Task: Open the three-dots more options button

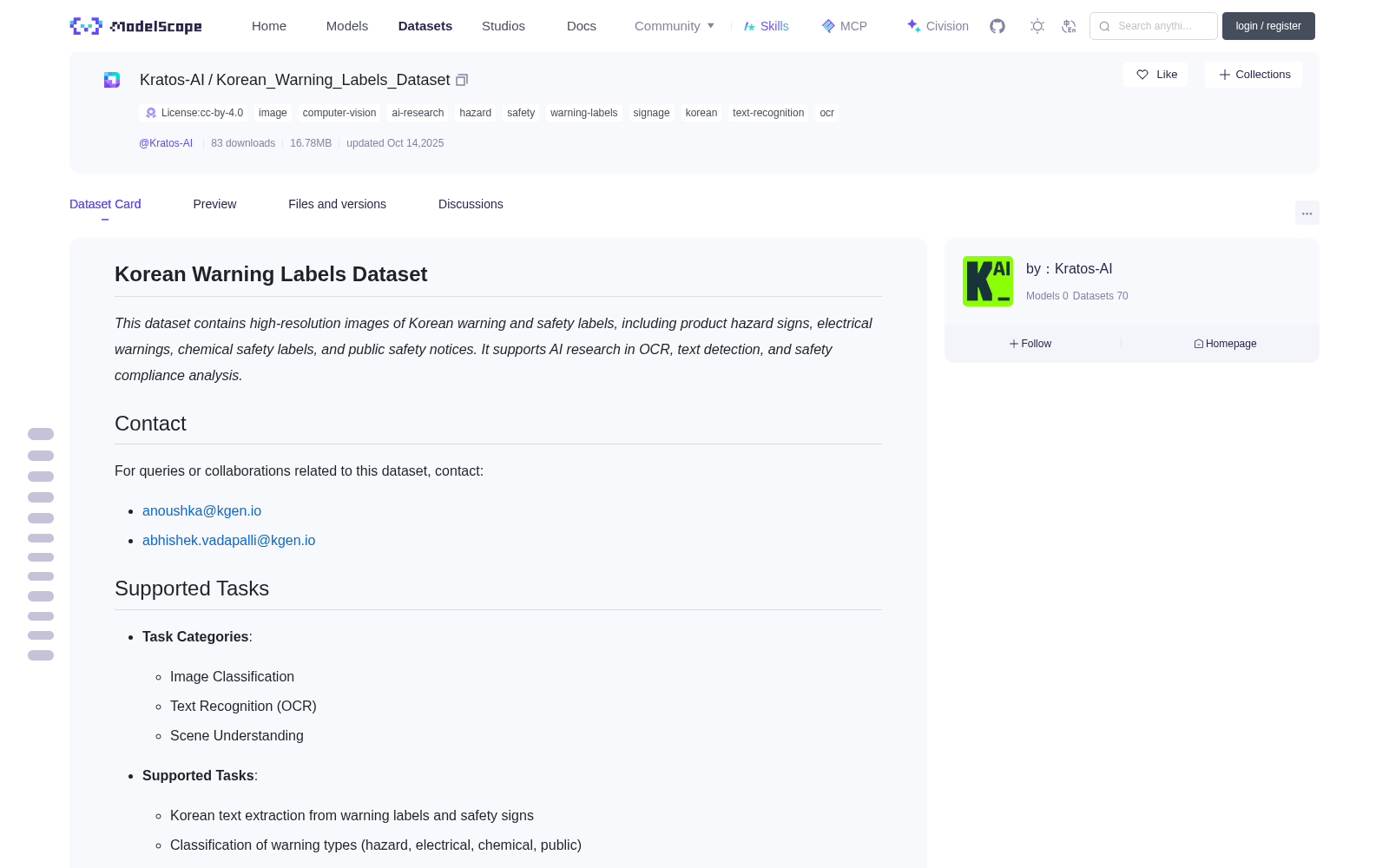Action: click(x=1307, y=214)
